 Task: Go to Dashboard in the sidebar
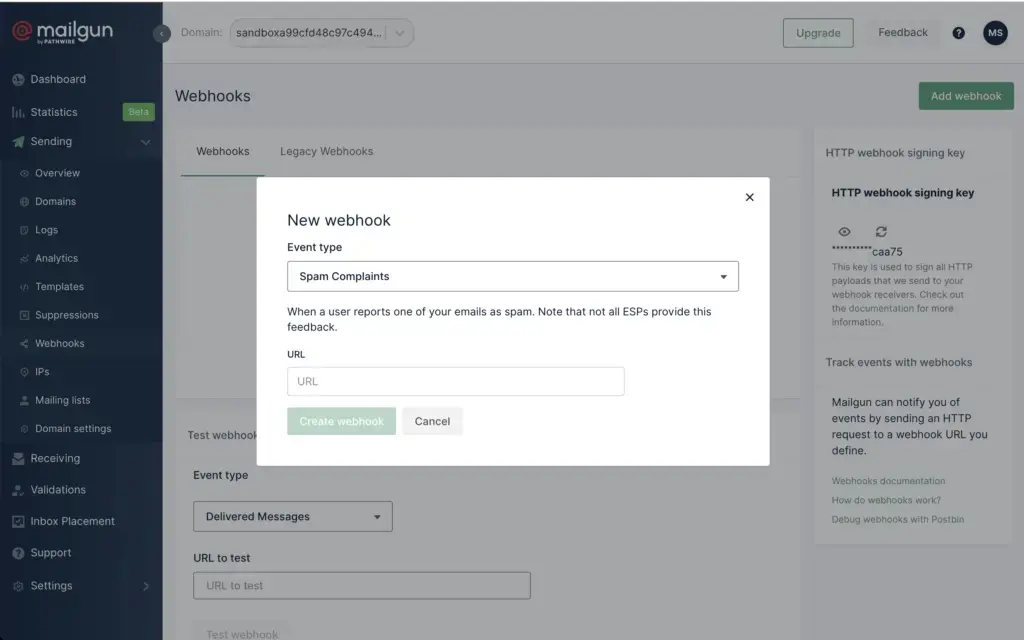58,80
